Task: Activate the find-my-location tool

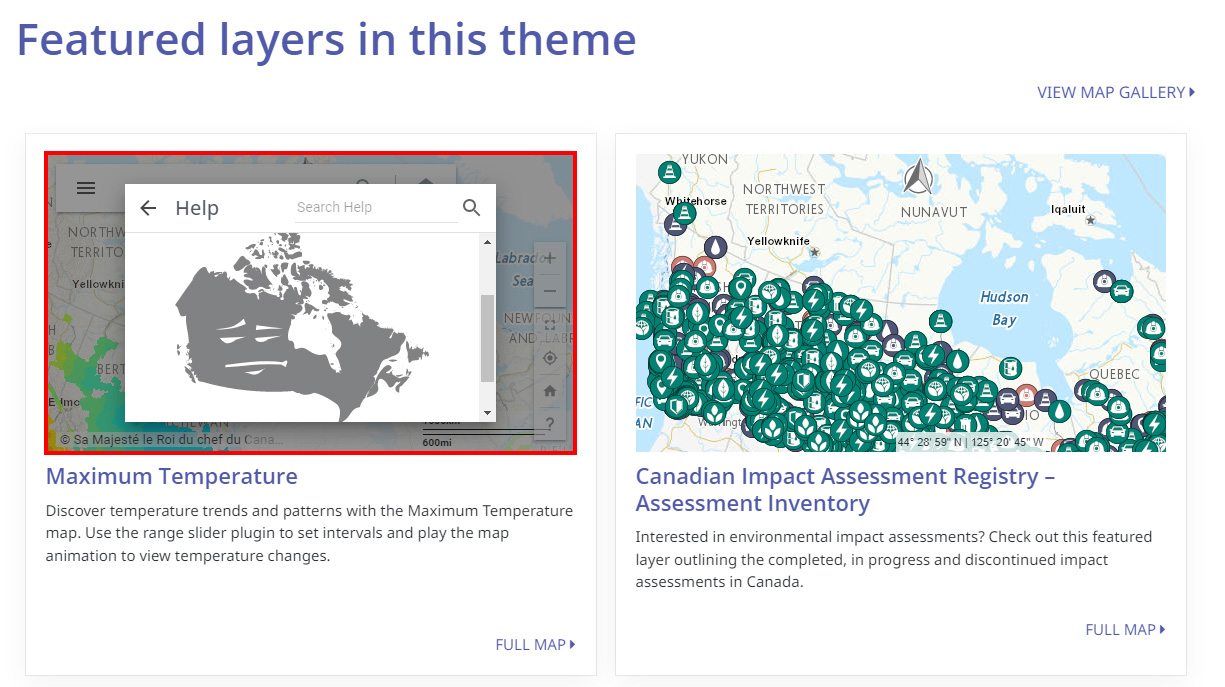Action: [x=549, y=357]
